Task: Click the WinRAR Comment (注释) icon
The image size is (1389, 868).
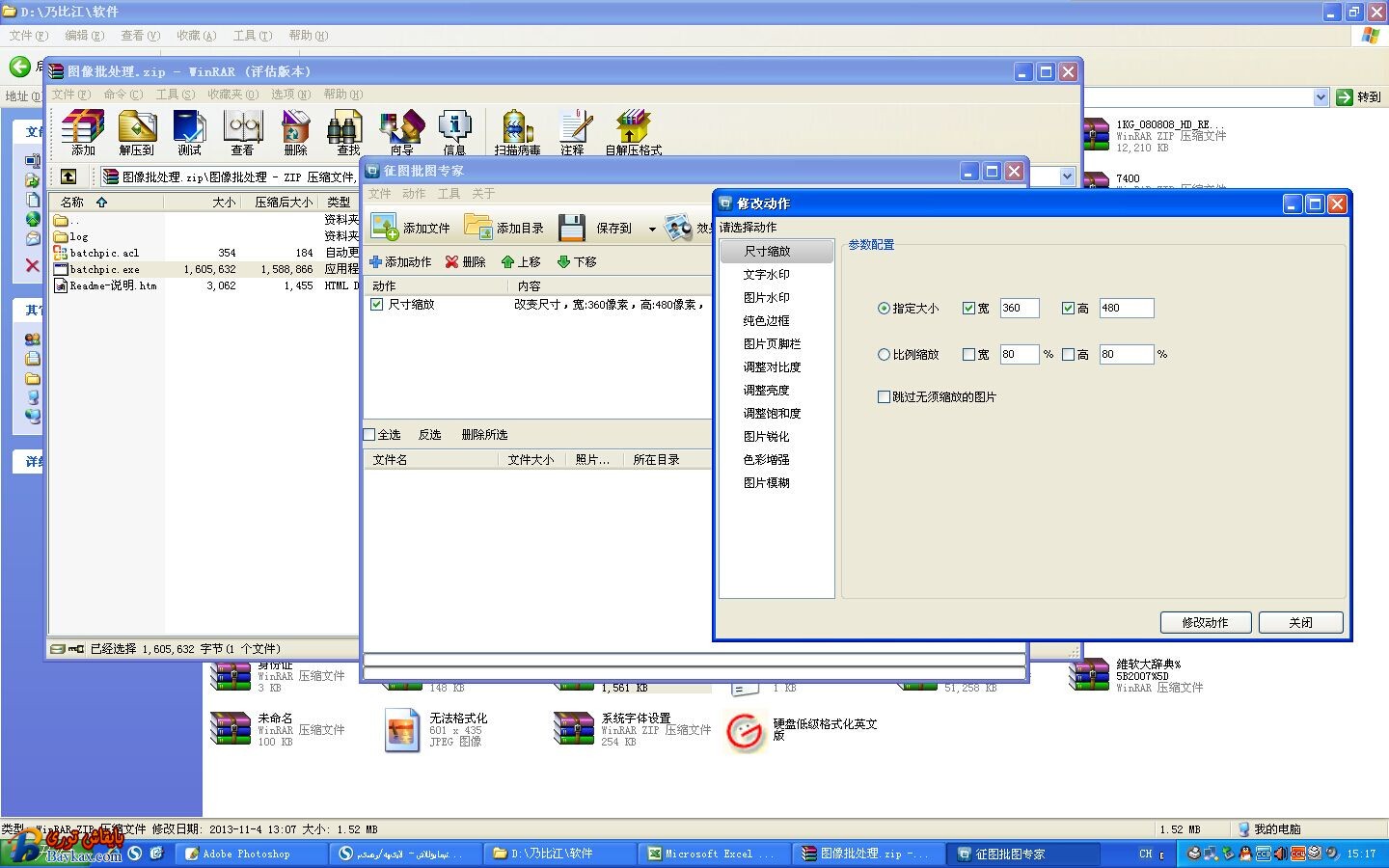Action: [573, 131]
